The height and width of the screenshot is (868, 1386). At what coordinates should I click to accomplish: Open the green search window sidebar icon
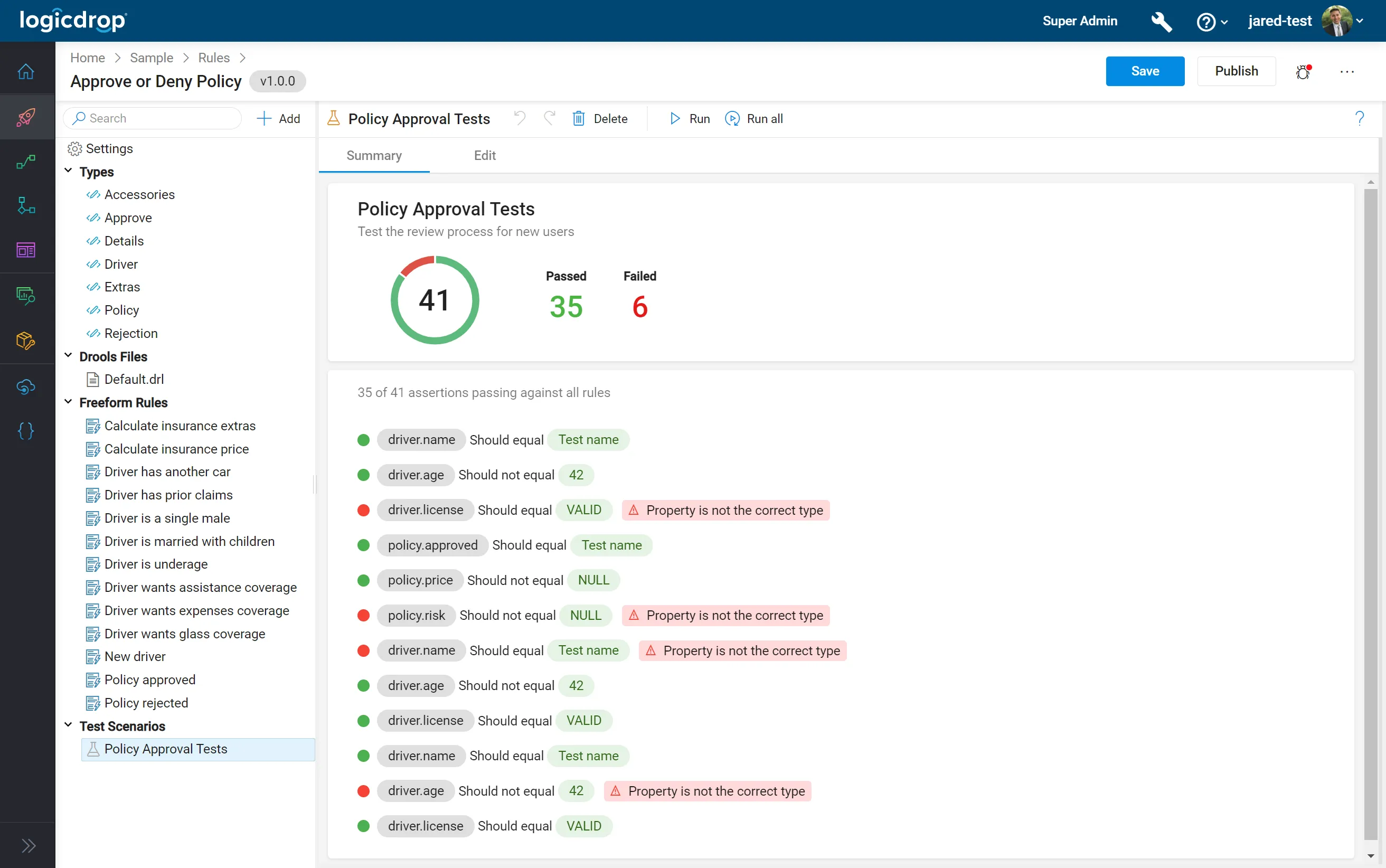pos(26,296)
